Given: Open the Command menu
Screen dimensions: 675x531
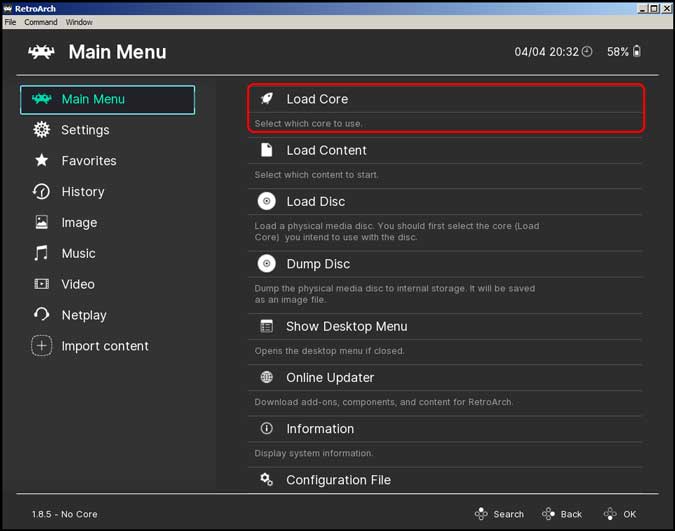Looking at the screenshot, I should [x=40, y=22].
